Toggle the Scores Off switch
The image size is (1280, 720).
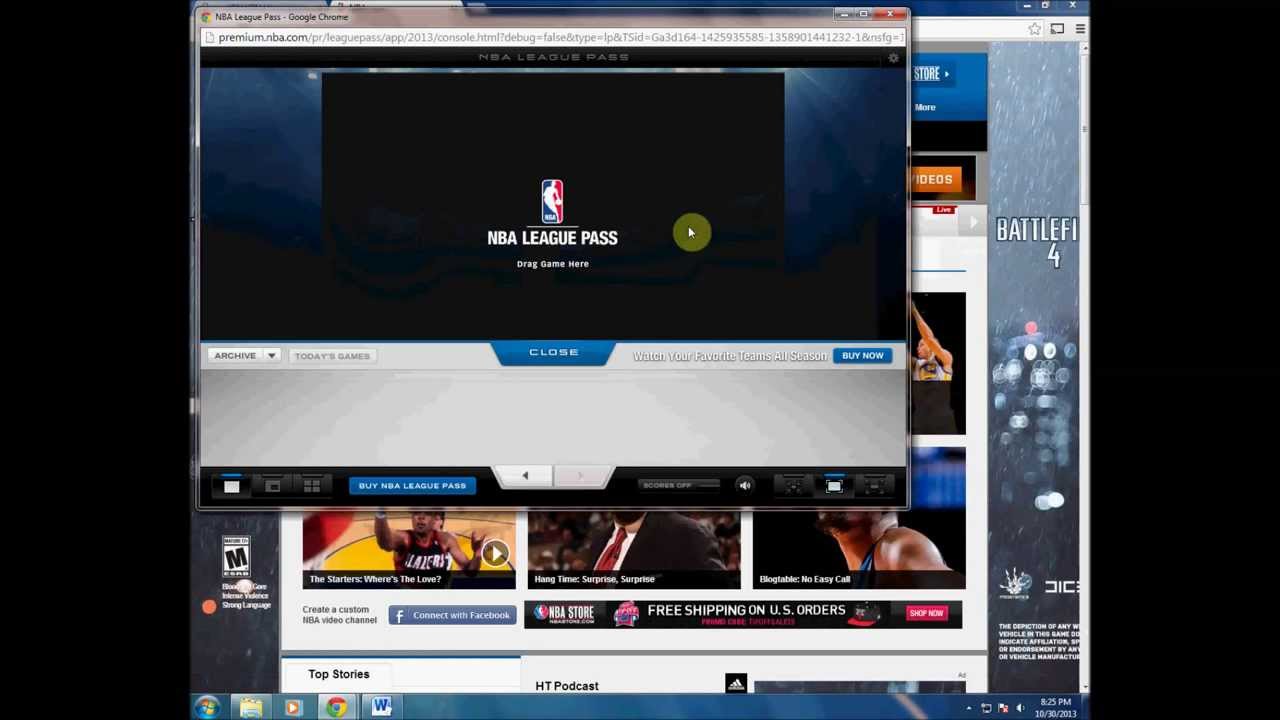[x=680, y=486]
